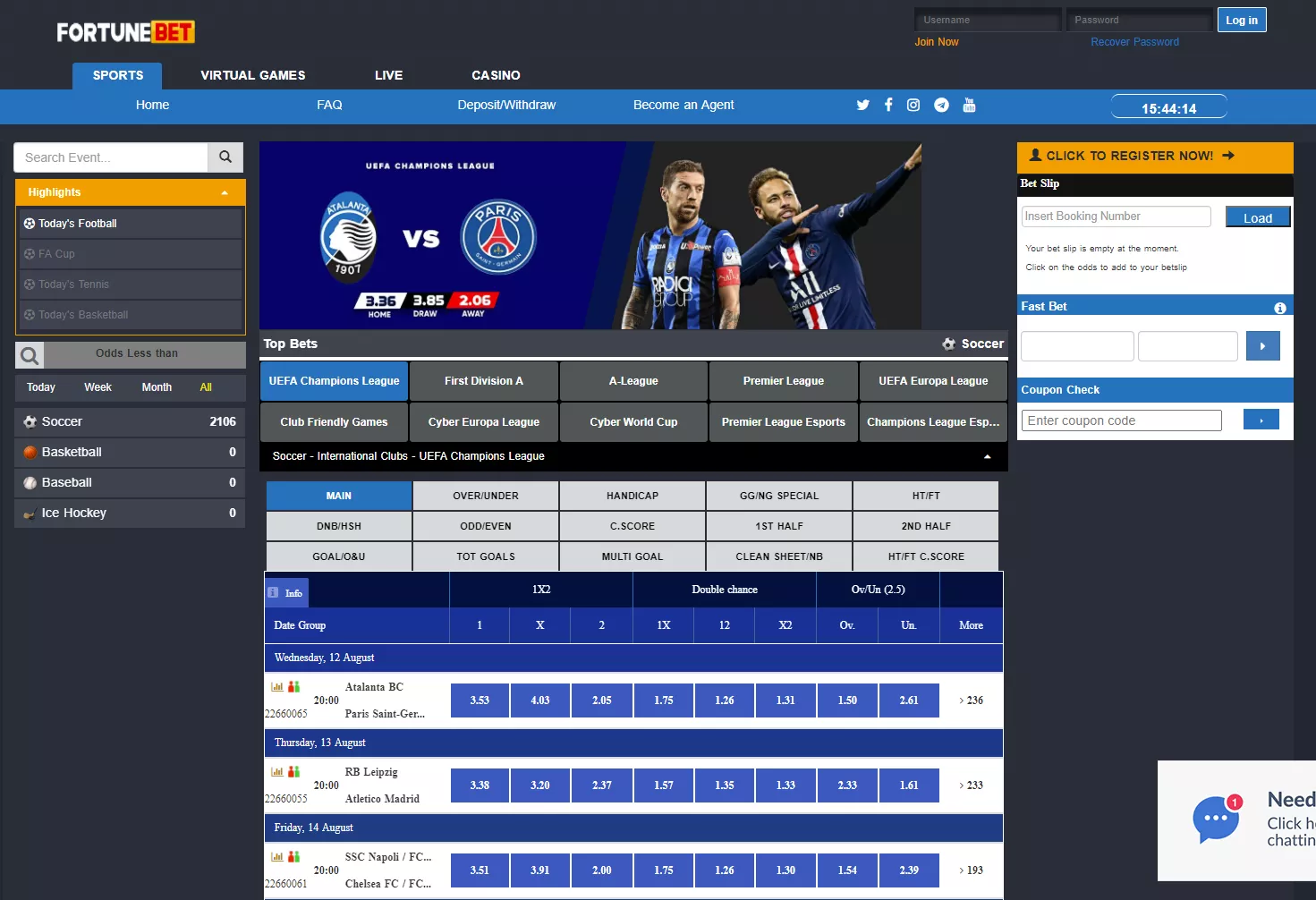The image size is (1316, 900).
Task: Switch the time filter to Week
Action: pos(98,387)
